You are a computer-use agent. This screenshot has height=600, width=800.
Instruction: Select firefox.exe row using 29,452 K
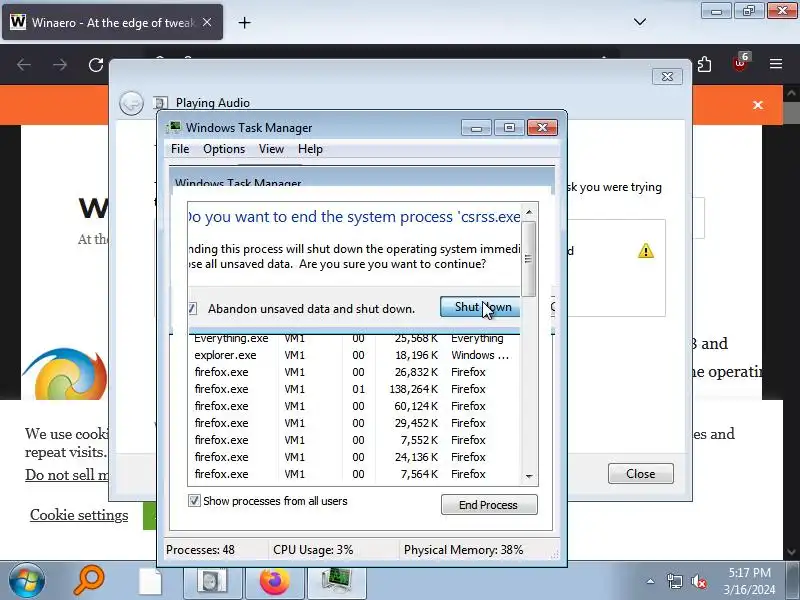point(353,423)
